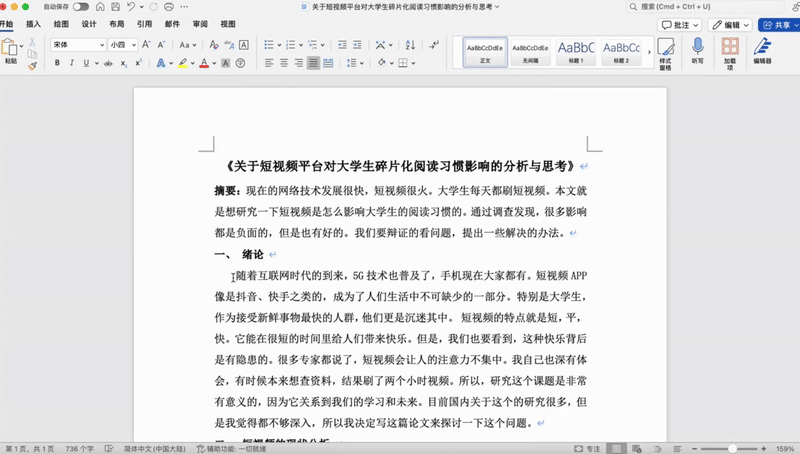The width and height of the screenshot is (800, 454).
Task: Apply the Heading 1 style
Action: point(576,52)
